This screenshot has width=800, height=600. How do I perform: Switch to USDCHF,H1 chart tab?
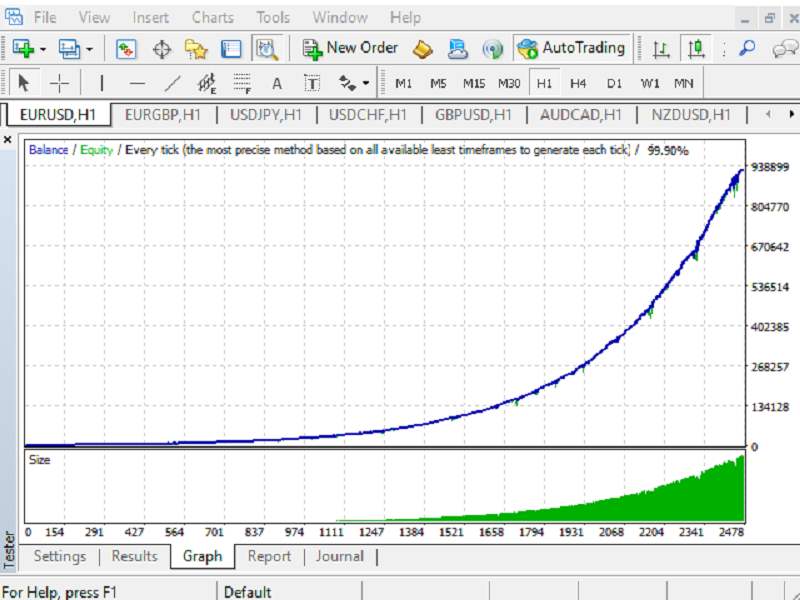pos(368,115)
